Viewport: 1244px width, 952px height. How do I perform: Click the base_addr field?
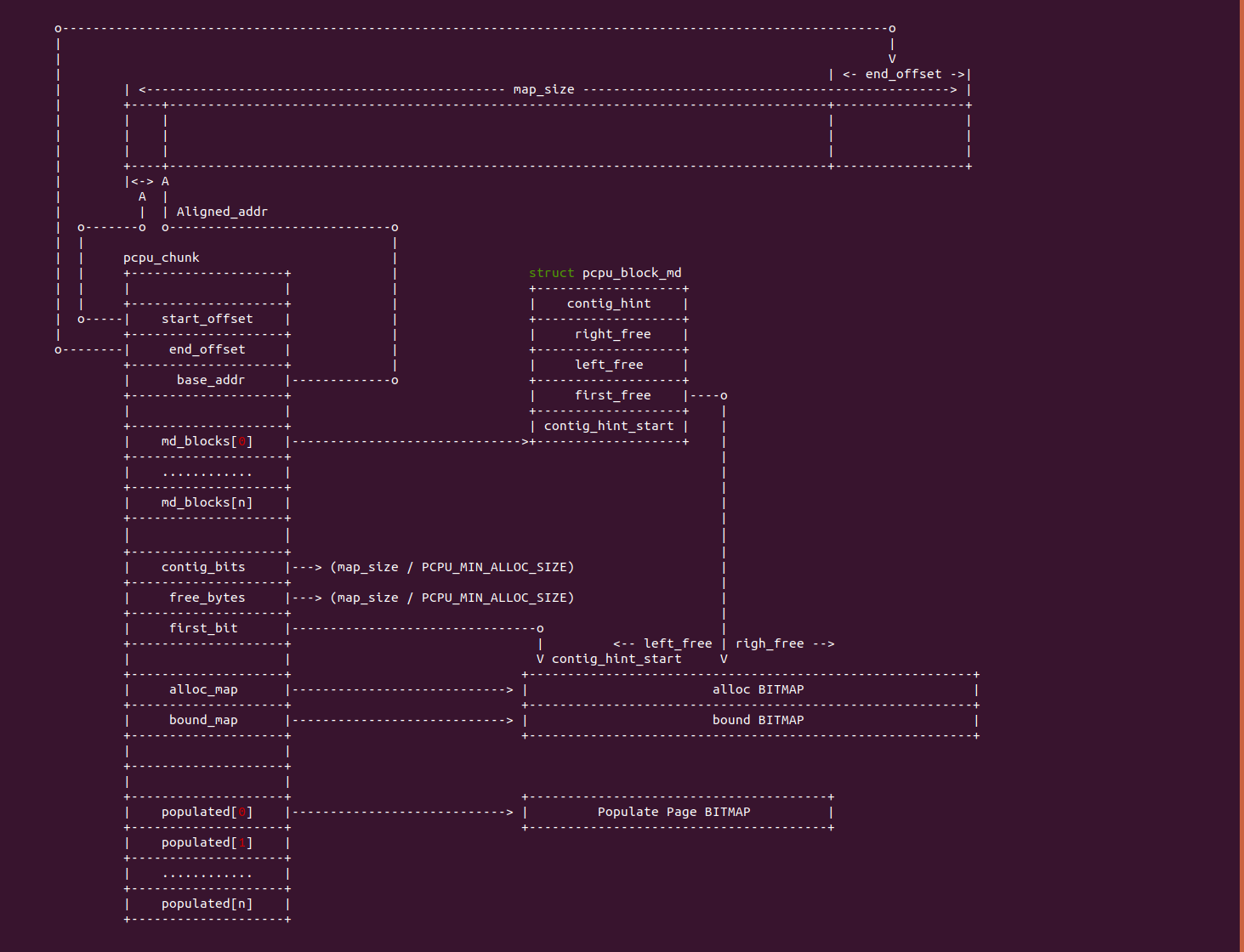click(x=210, y=380)
